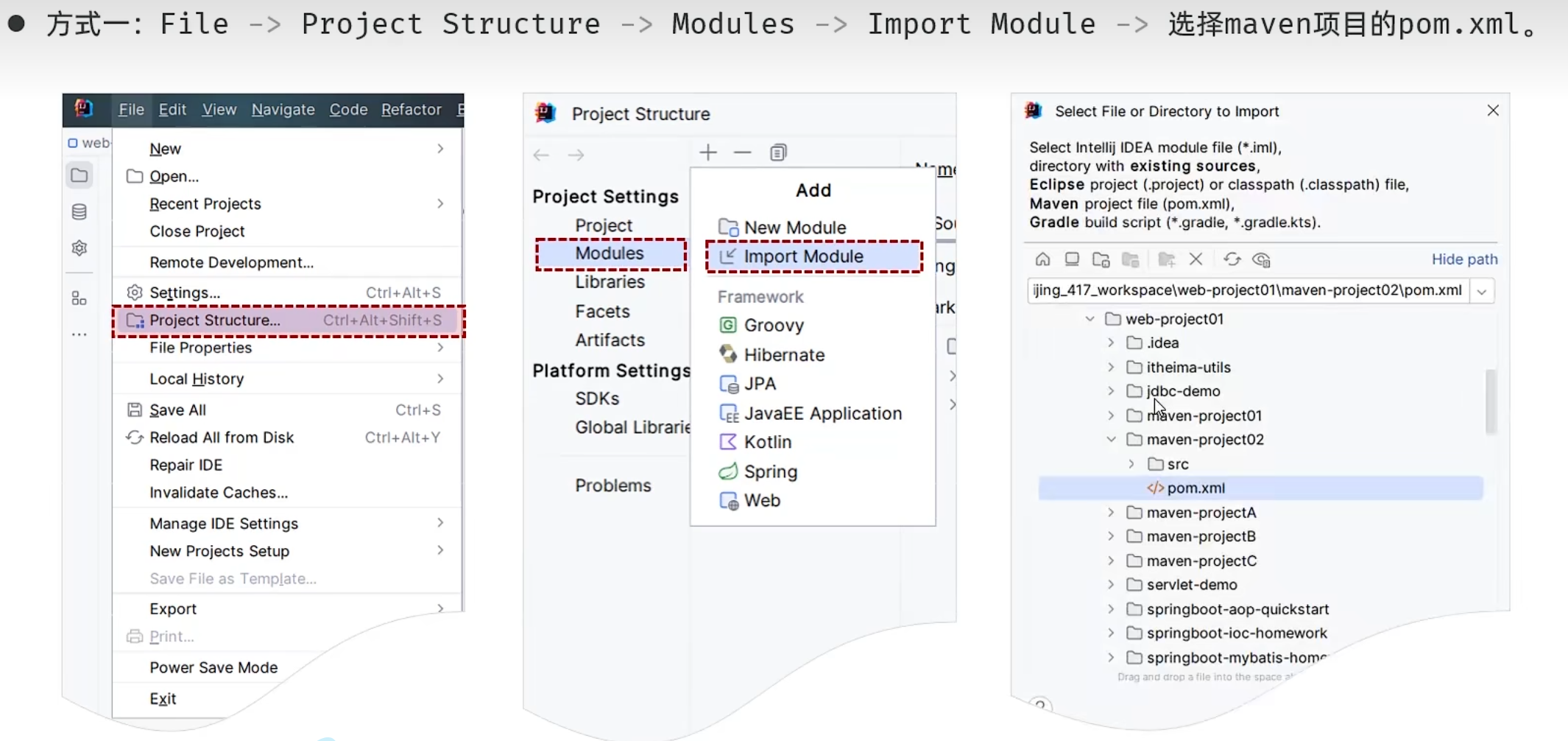Click the JPA framework icon
The width and height of the screenshot is (1568, 741).
(x=729, y=384)
